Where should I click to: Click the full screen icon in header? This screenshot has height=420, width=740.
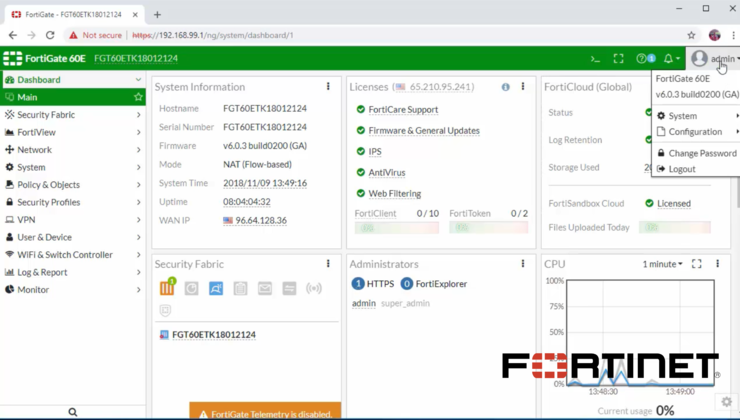[x=619, y=59]
